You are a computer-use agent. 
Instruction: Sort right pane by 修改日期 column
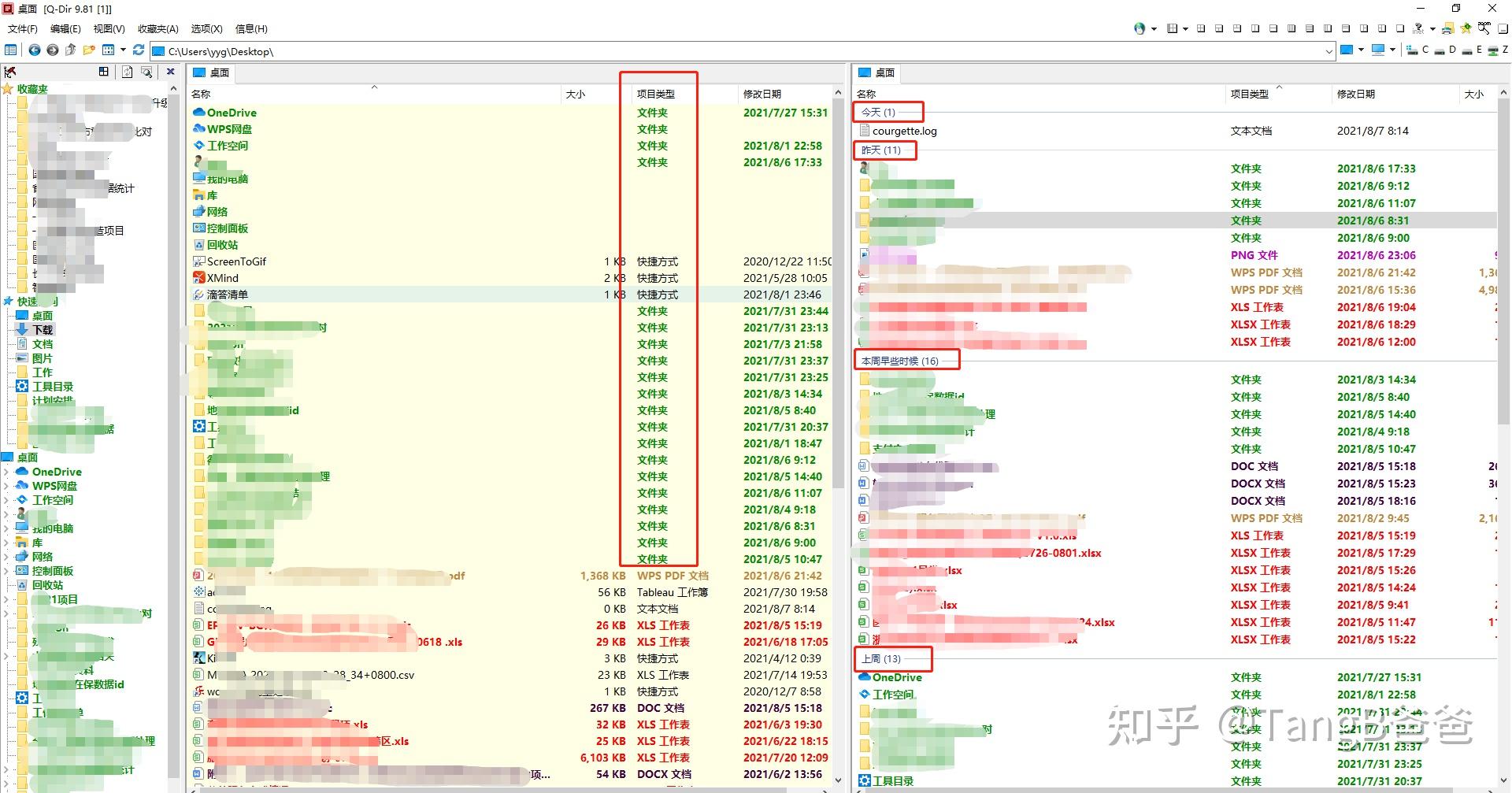tap(1355, 94)
